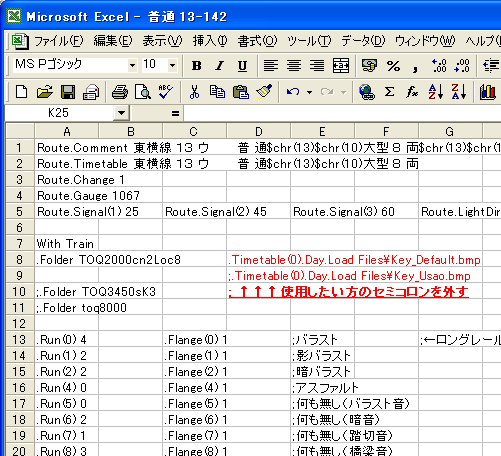This screenshot has height=456, width=501.
Task: Insert hyperlink using the globe icon
Action: point(367,92)
